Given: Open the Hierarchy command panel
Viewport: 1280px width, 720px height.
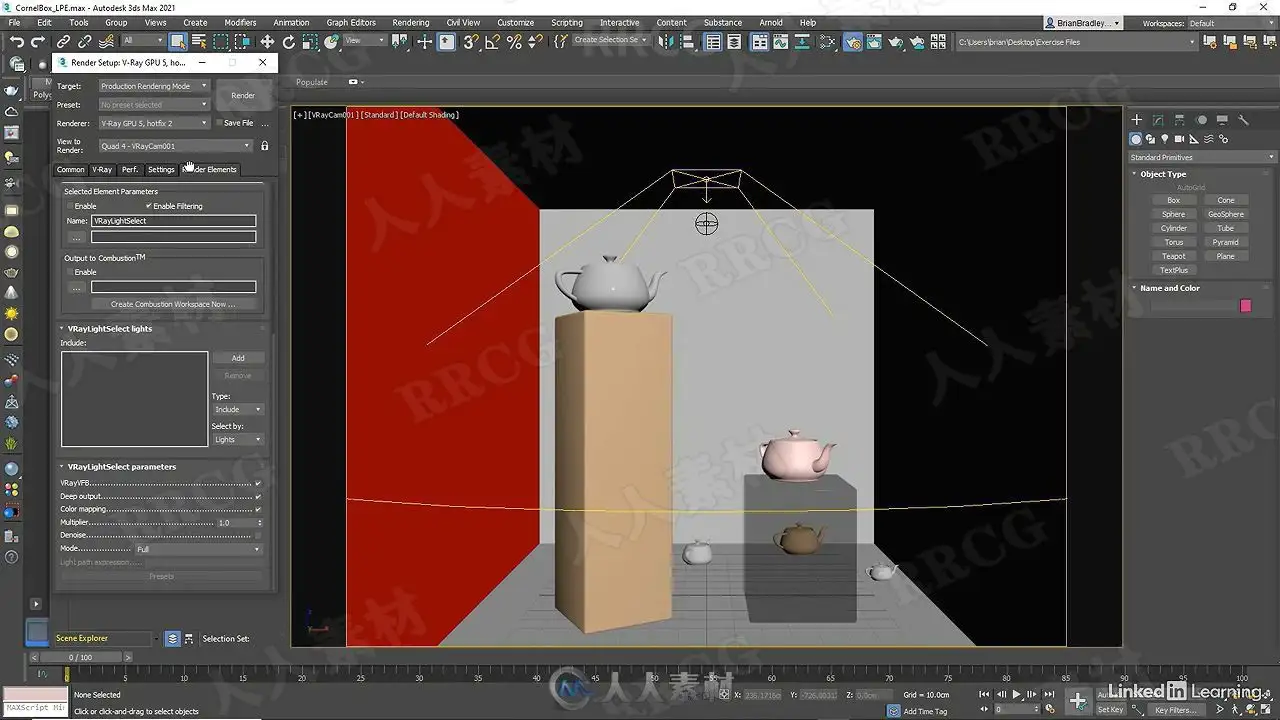Looking at the screenshot, I should click(x=1180, y=120).
